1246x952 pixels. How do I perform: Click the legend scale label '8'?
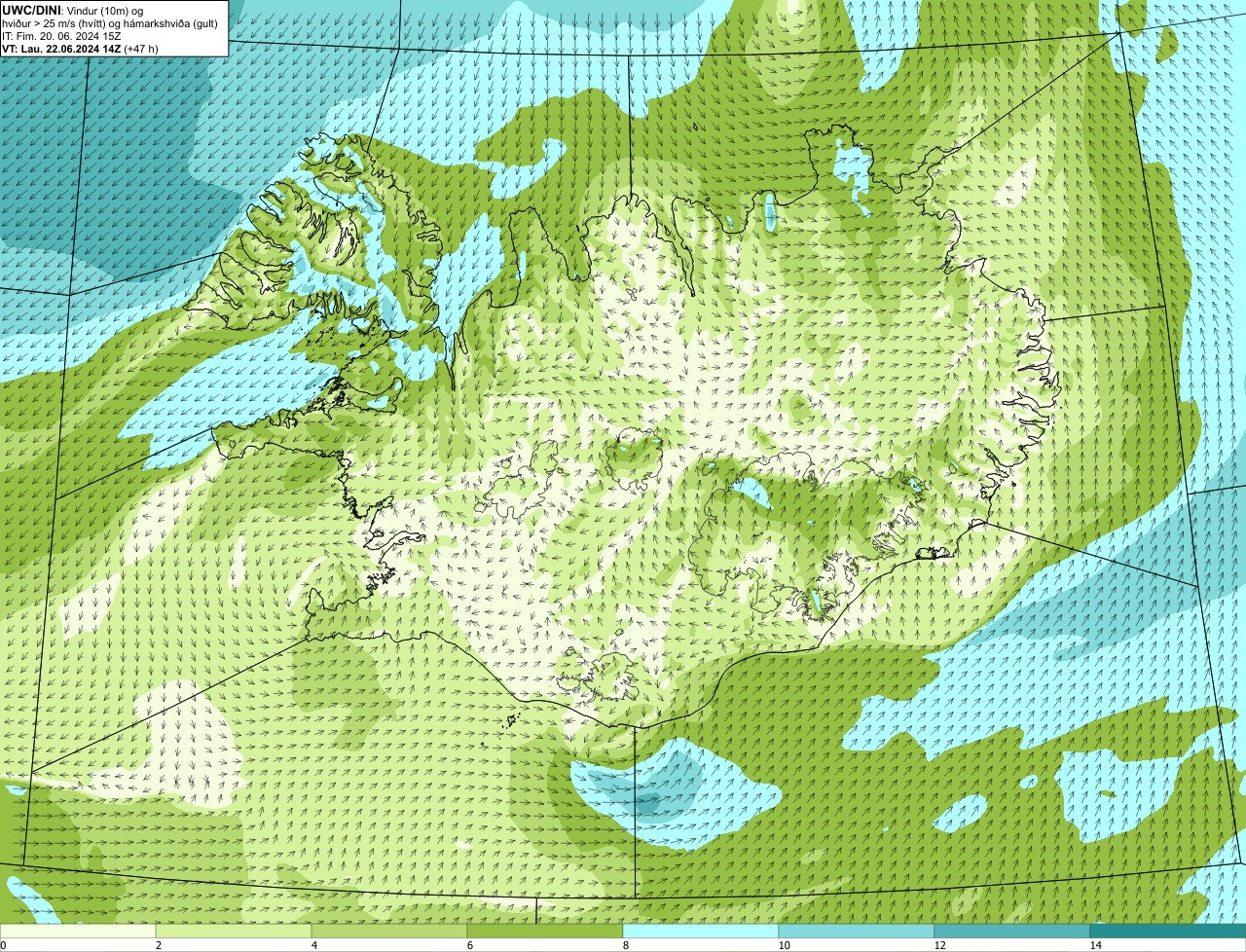[x=625, y=945]
